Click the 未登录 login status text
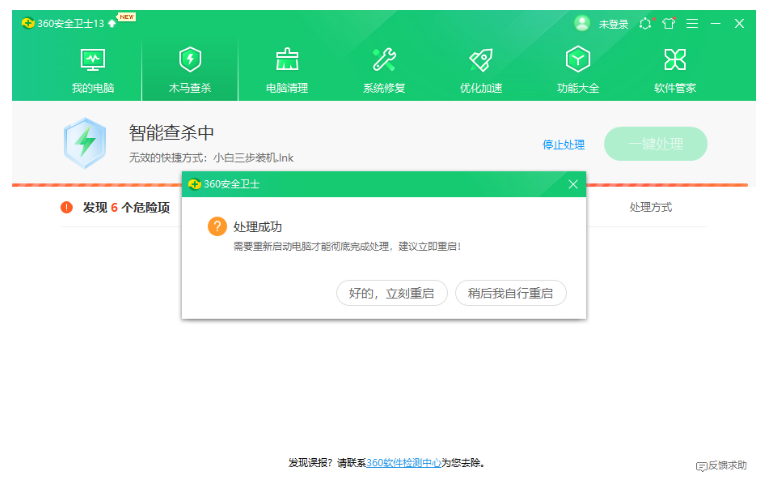 pos(613,24)
